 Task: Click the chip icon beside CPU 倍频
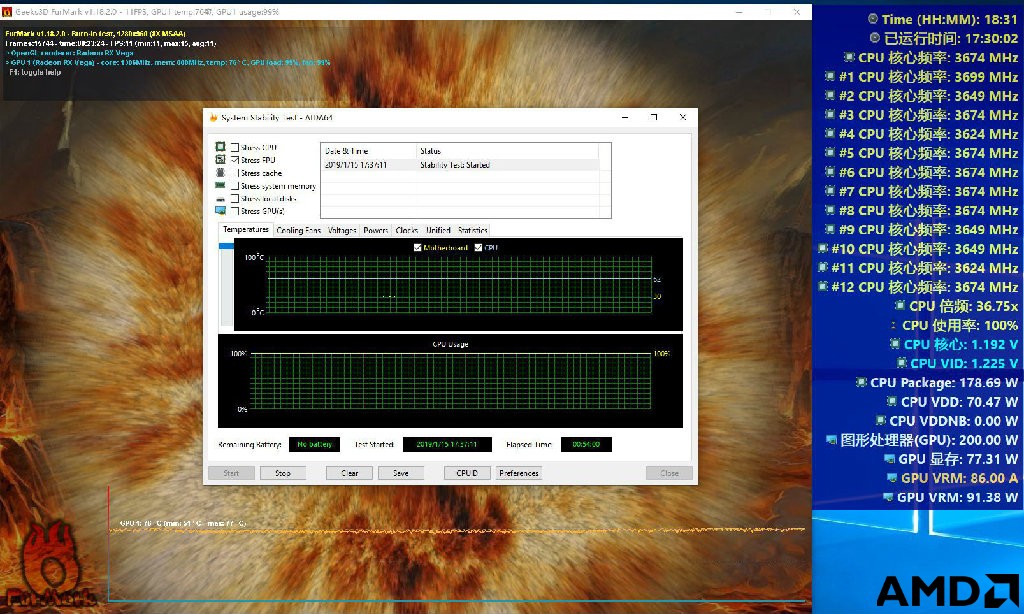[x=900, y=305]
